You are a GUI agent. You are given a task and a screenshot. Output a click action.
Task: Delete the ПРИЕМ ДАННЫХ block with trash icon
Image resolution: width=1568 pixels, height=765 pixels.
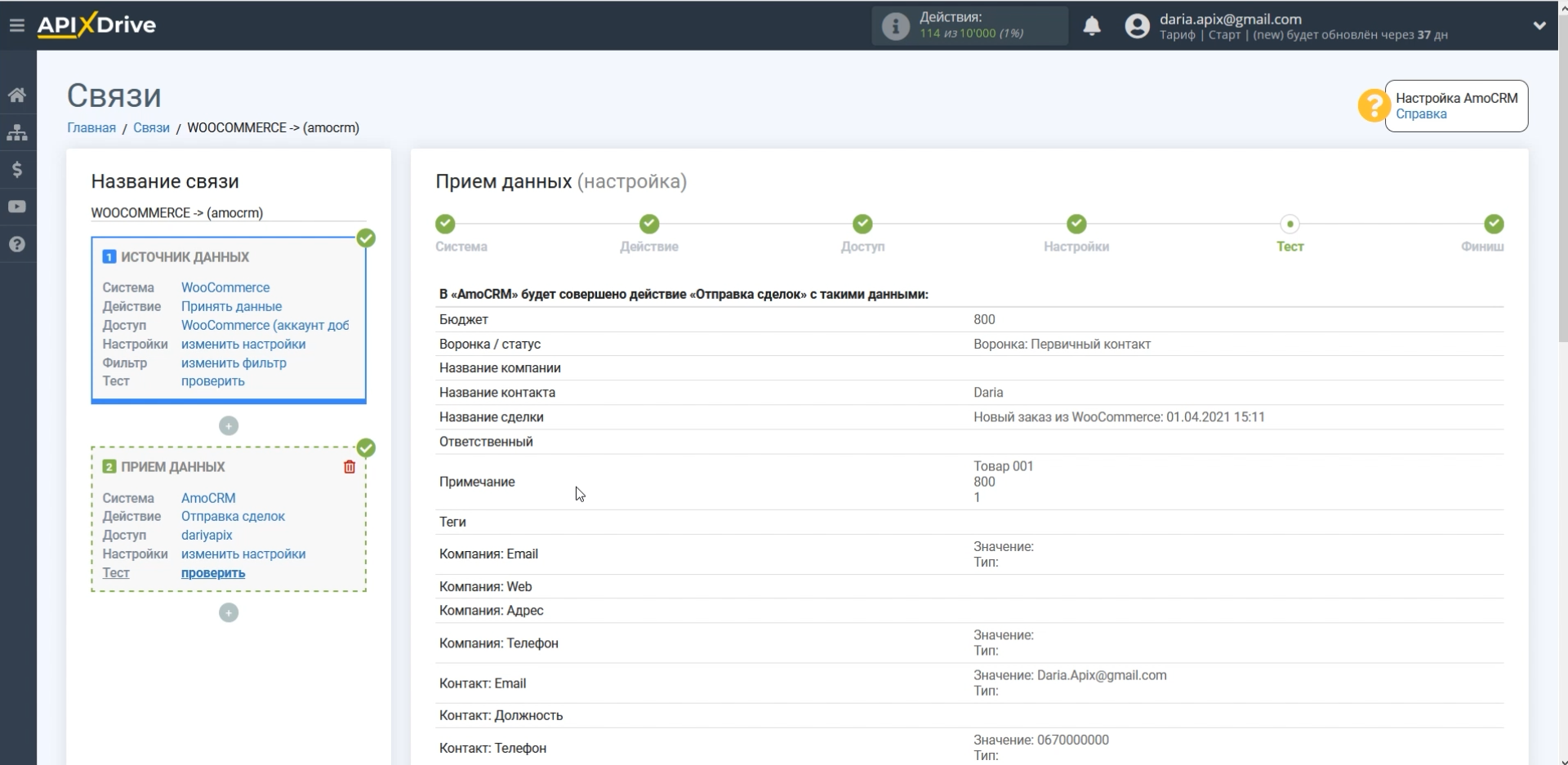click(x=350, y=467)
